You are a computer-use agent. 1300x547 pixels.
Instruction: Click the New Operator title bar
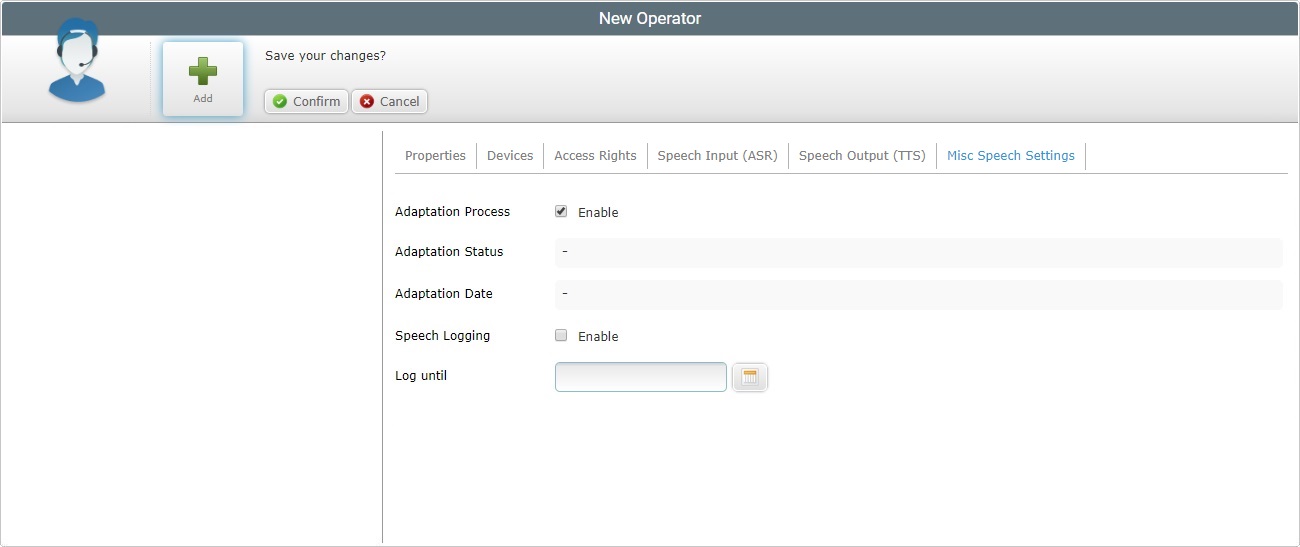pyautogui.click(x=650, y=18)
